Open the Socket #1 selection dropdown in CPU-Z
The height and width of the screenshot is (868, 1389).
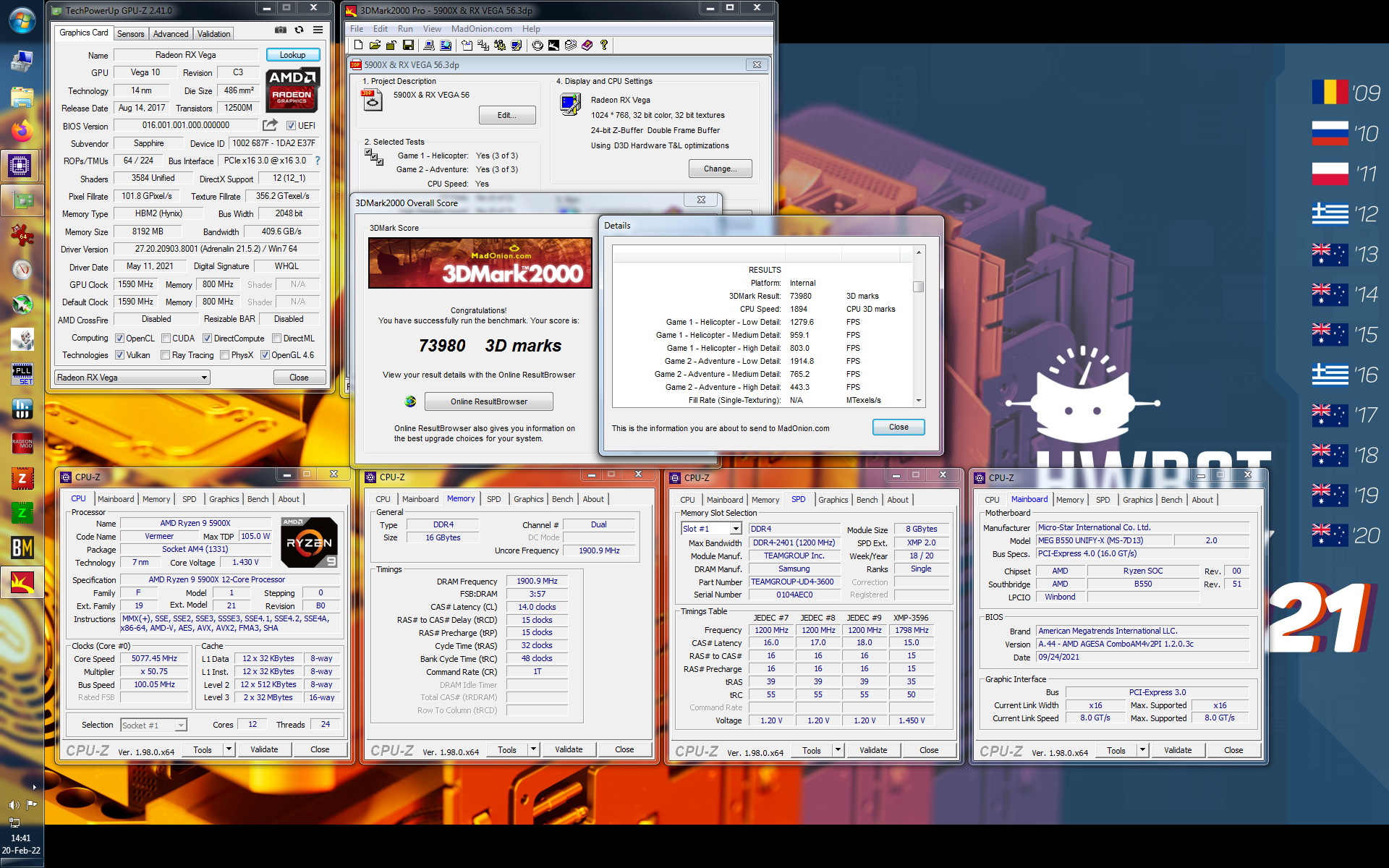[x=153, y=725]
